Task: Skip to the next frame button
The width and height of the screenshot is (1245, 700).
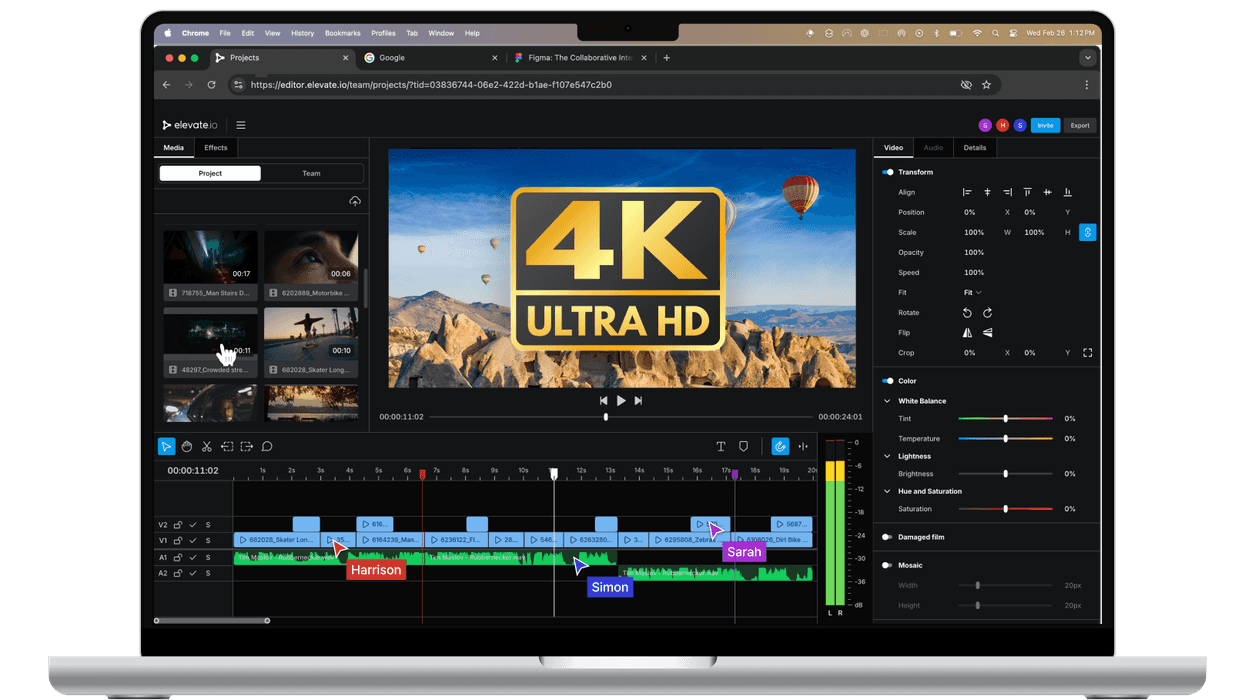Action: tap(638, 400)
